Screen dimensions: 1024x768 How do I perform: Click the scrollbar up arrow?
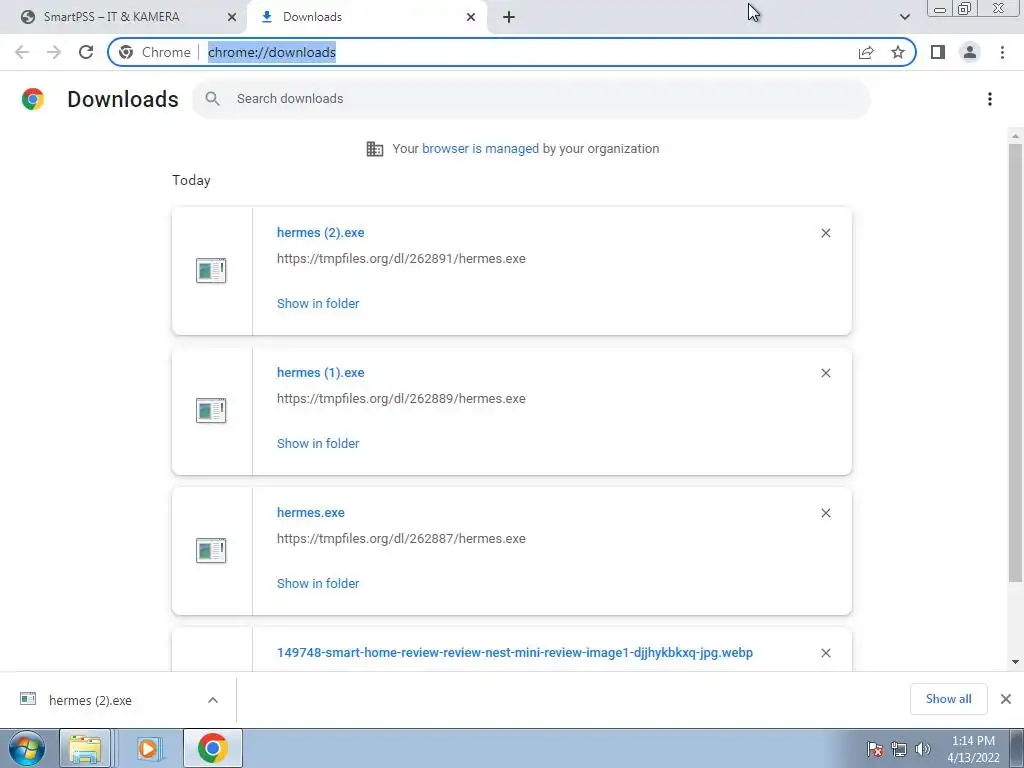tap(1015, 136)
